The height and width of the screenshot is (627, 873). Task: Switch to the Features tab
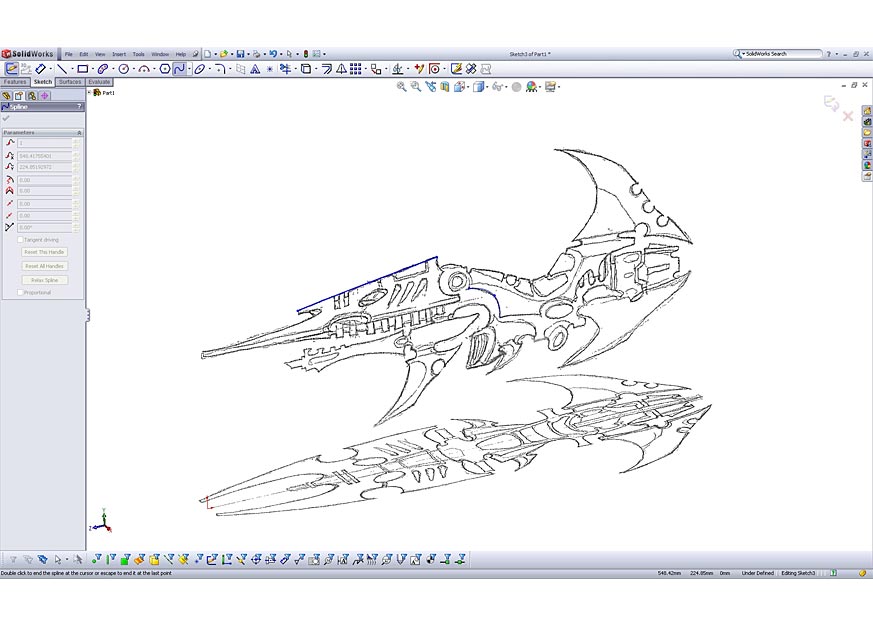pos(14,82)
